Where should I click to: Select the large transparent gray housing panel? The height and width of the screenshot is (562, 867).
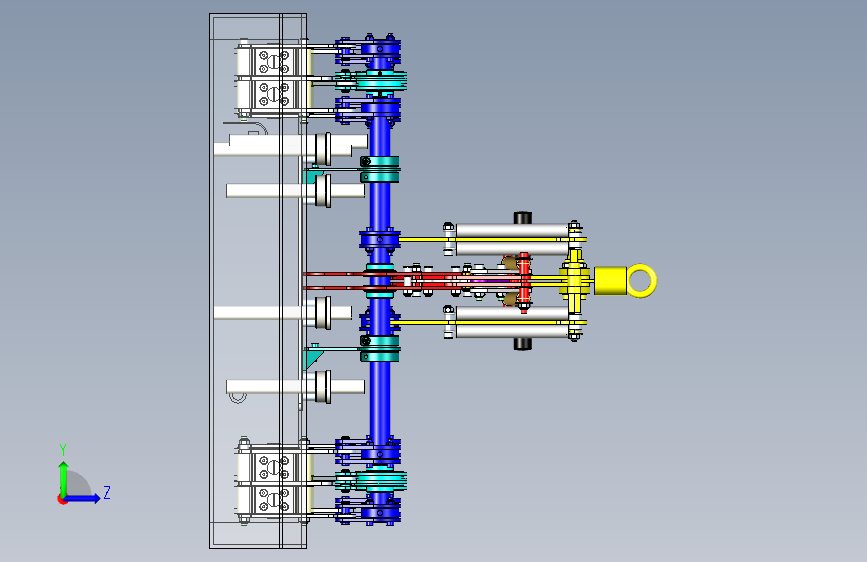point(258,281)
